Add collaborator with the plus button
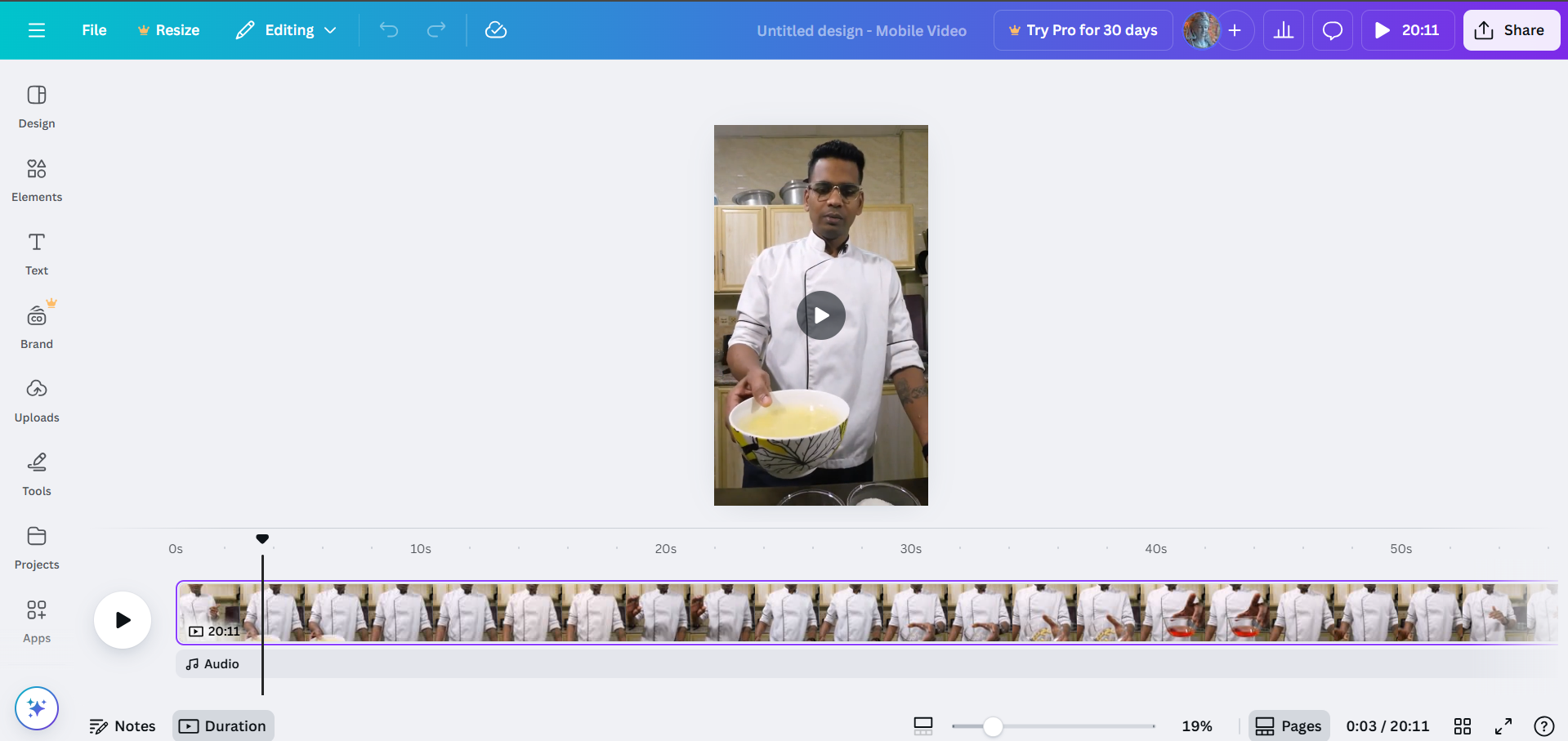This screenshot has width=1568, height=741. click(1235, 30)
